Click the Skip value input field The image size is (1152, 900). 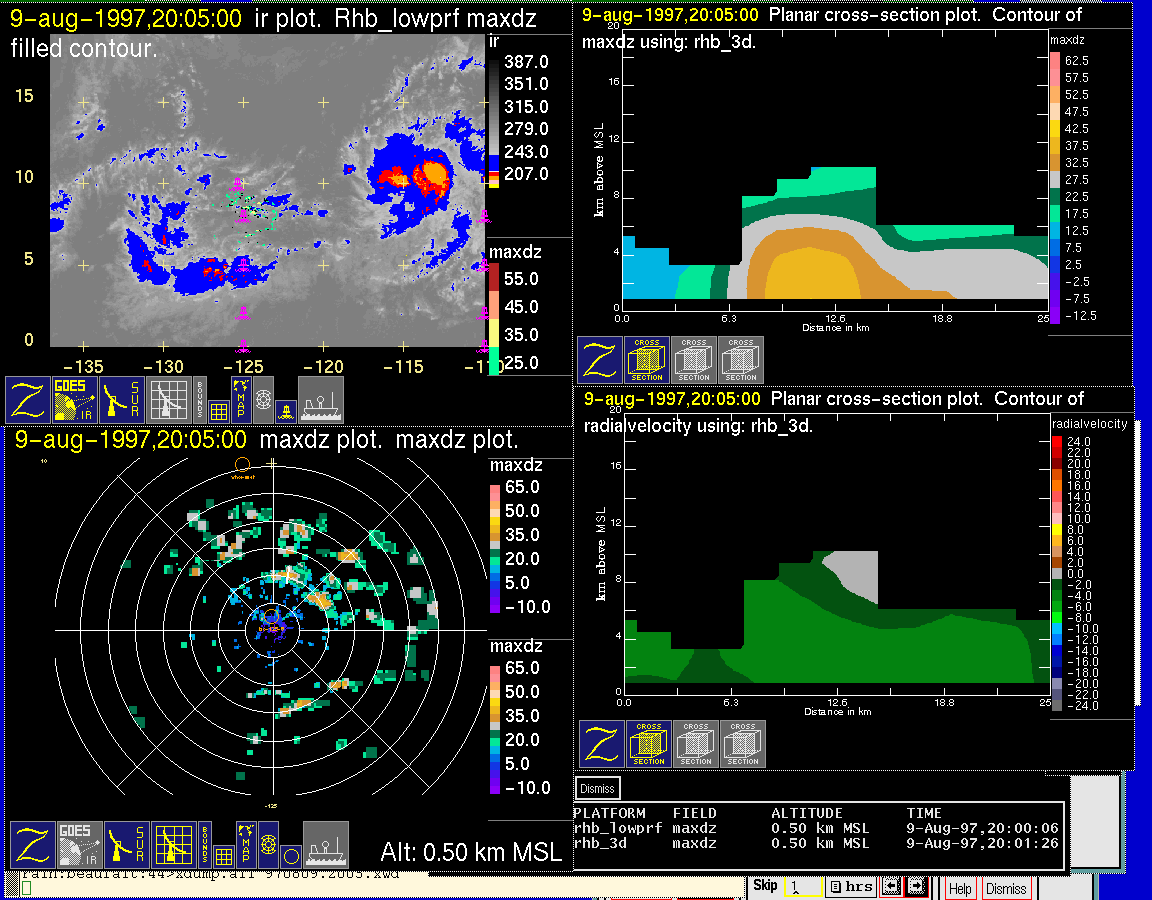pyautogui.click(x=802, y=887)
